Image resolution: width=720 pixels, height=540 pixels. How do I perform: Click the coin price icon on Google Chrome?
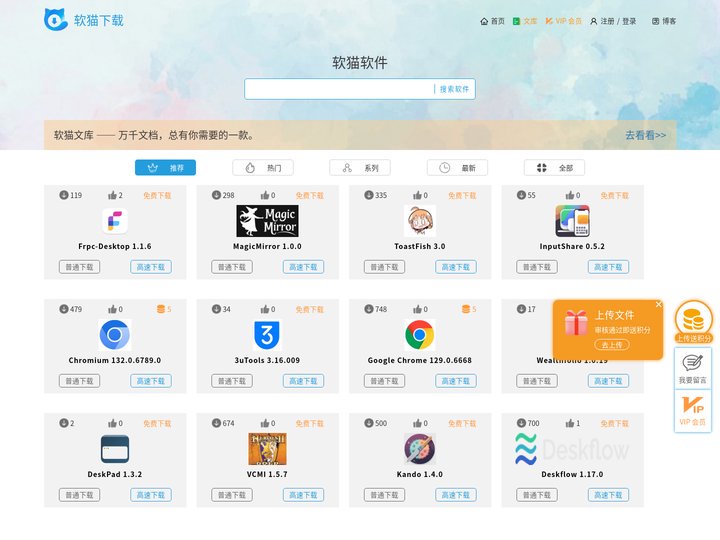[x=466, y=309]
